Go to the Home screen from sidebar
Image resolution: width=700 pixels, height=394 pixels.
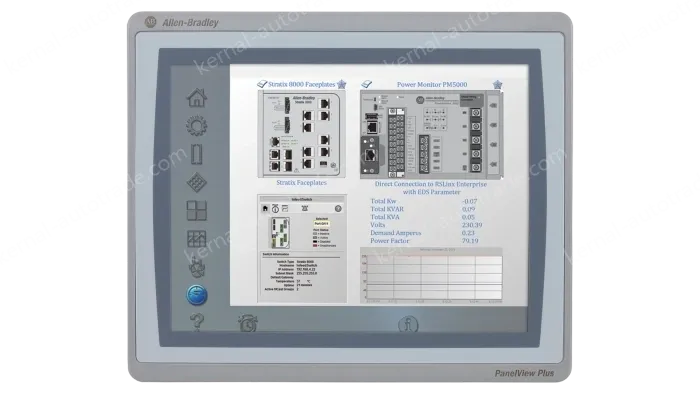(197, 98)
